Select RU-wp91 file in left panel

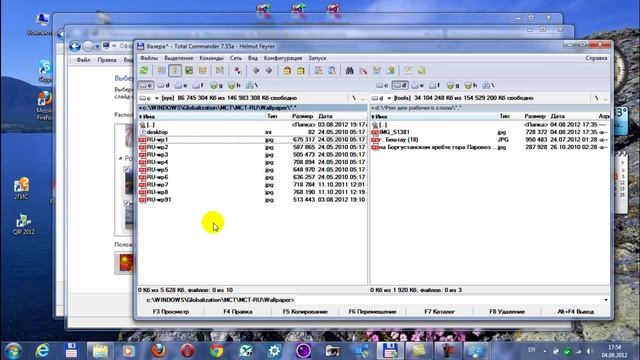[x=252, y=200]
